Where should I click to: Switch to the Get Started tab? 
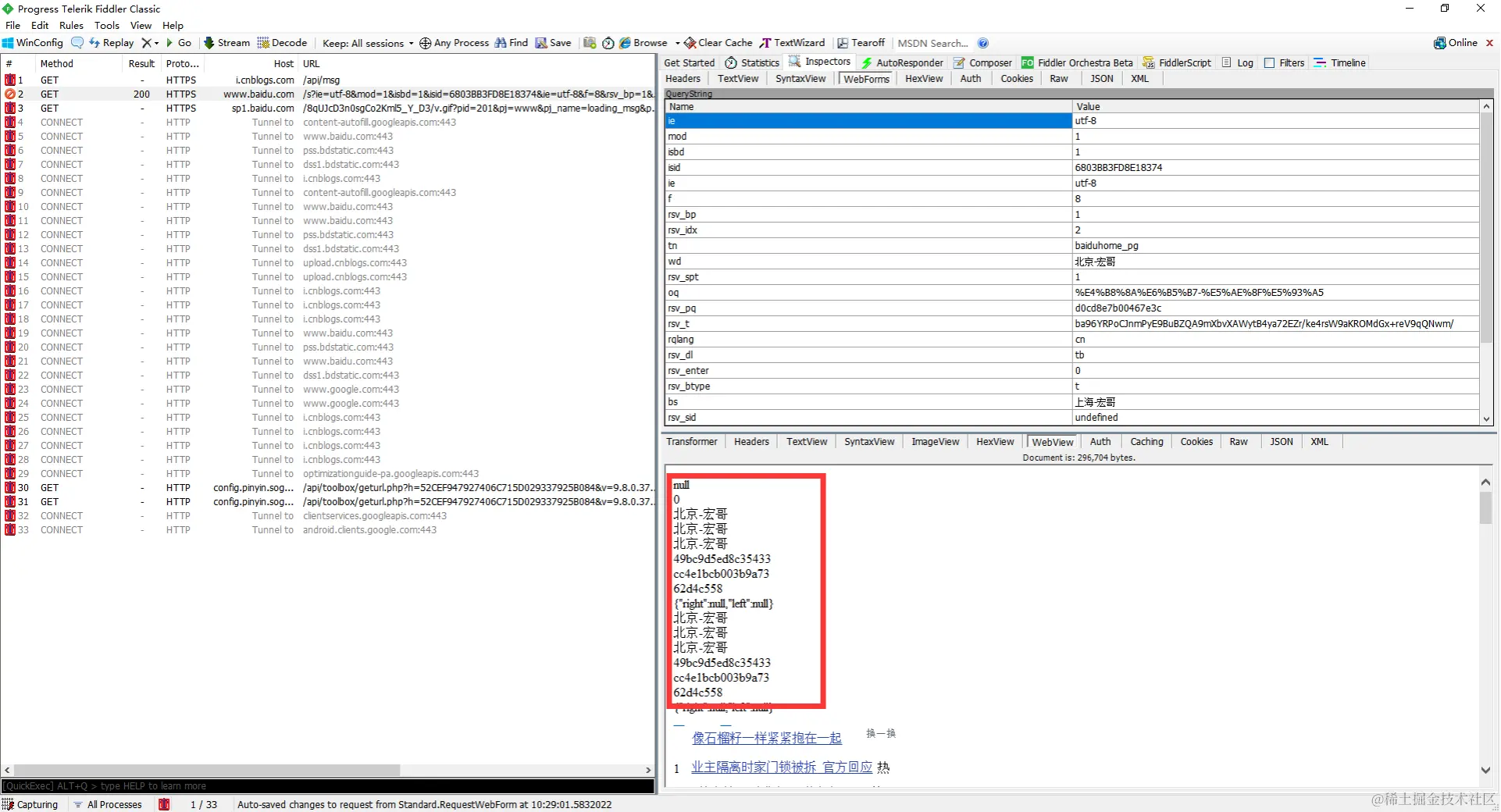pyautogui.click(x=690, y=62)
